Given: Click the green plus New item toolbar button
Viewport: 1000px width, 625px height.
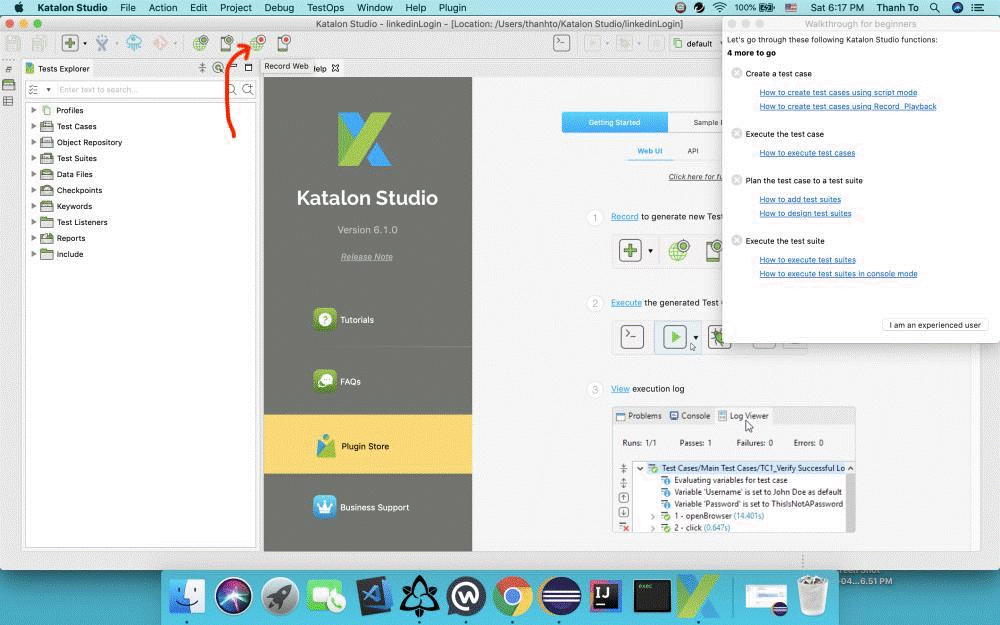Looking at the screenshot, I should pyautogui.click(x=70, y=43).
